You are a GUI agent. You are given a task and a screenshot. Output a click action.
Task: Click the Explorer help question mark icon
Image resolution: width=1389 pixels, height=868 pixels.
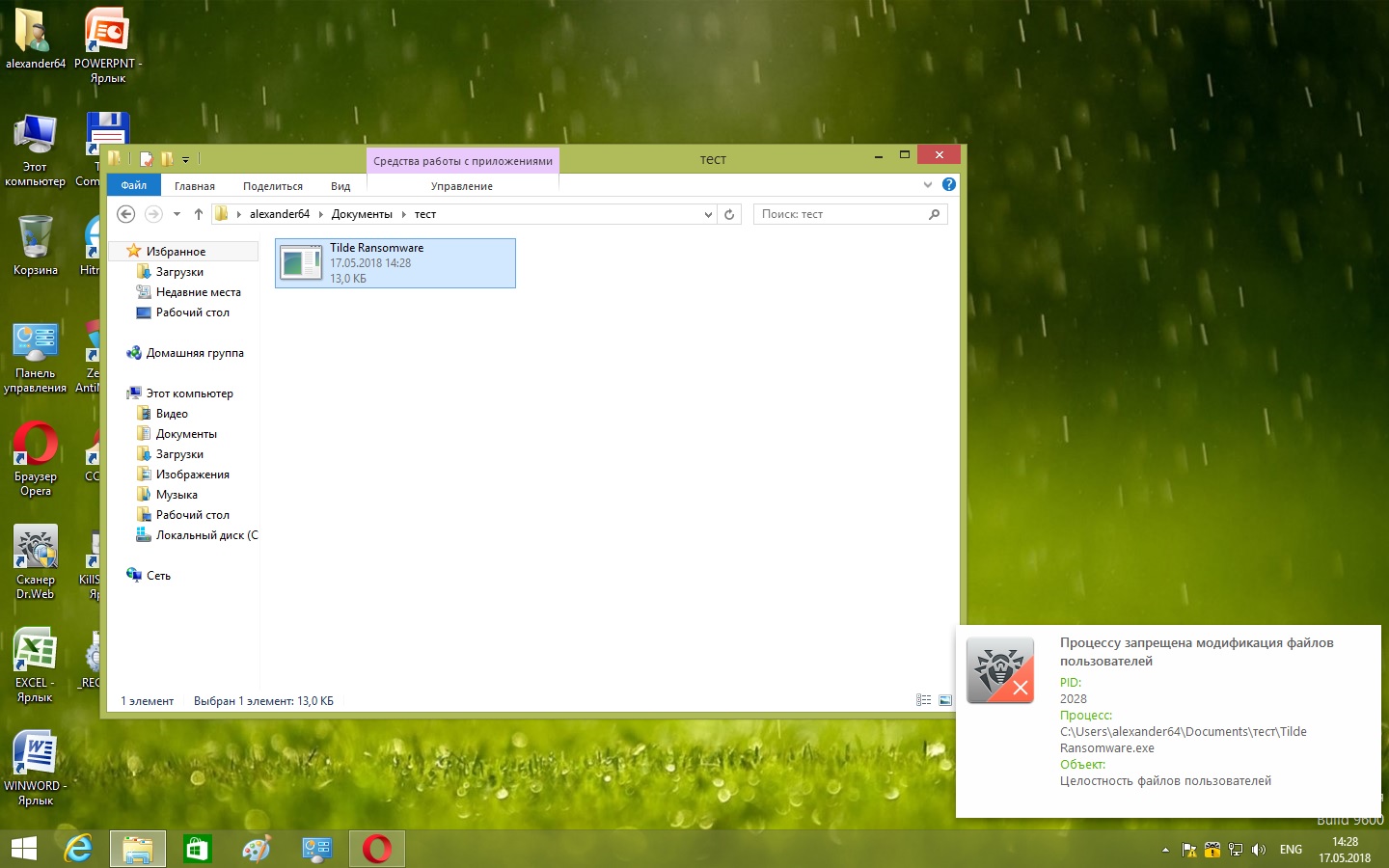coord(949,184)
